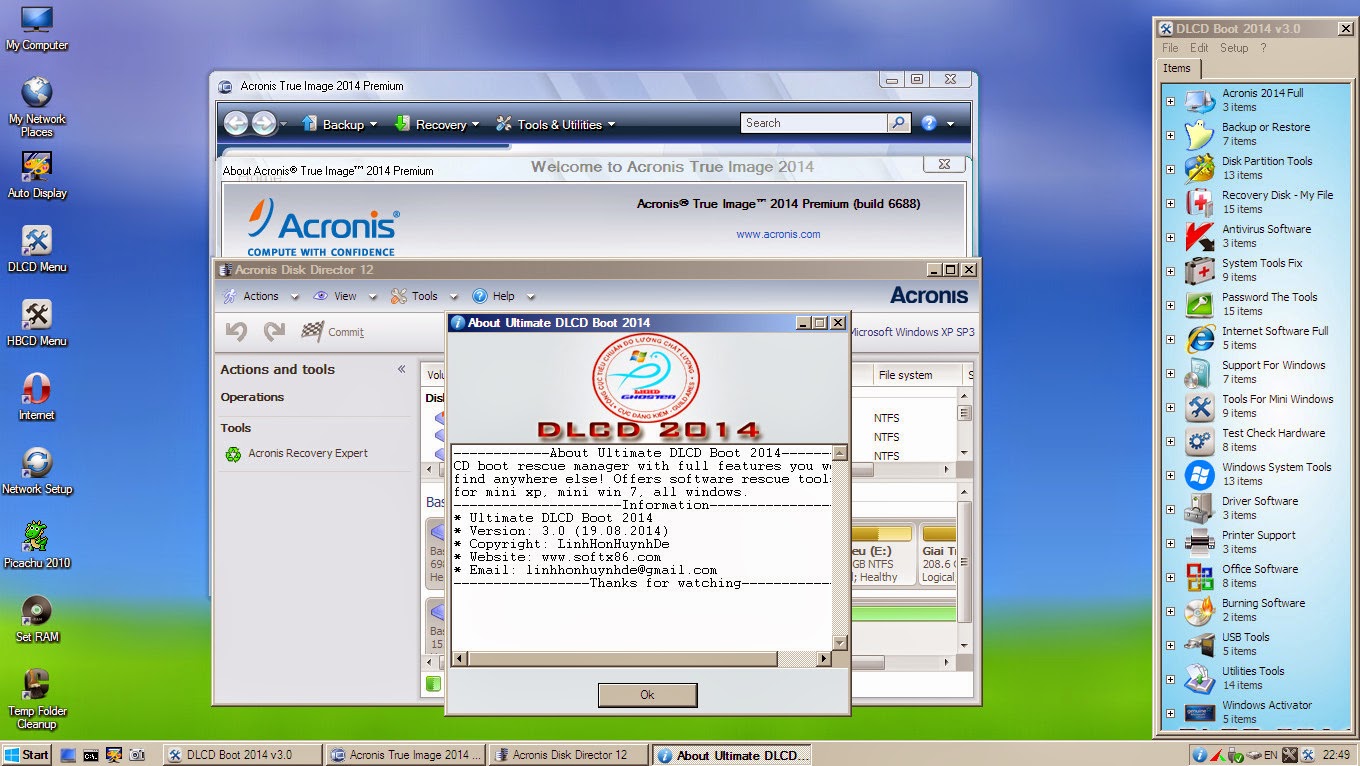Launch the Auto Display desktop shortcut
The width and height of the screenshot is (1360, 766).
point(37,175)
